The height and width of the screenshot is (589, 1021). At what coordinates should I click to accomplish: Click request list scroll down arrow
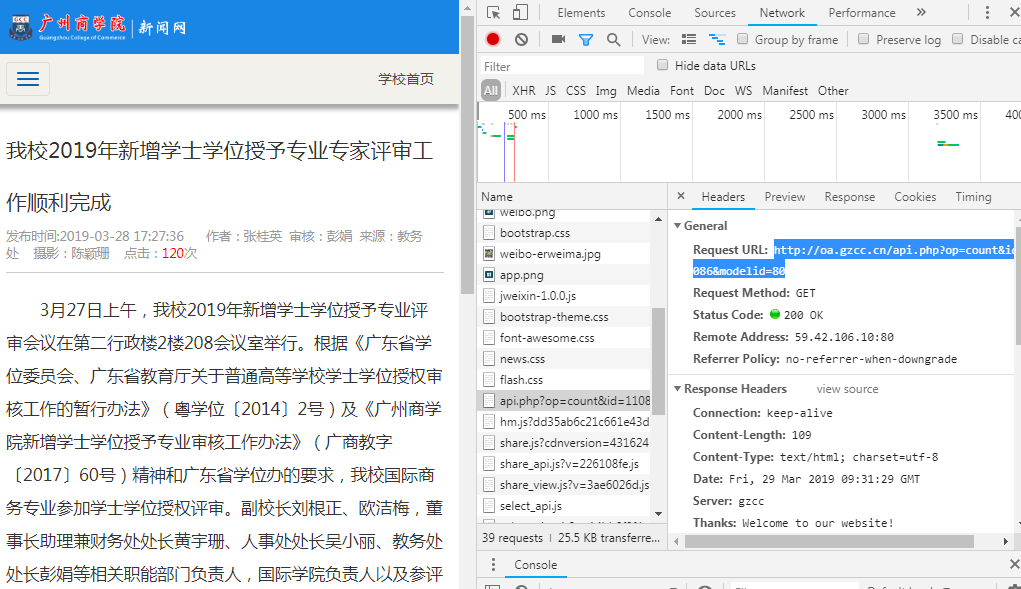click(658, 514)
